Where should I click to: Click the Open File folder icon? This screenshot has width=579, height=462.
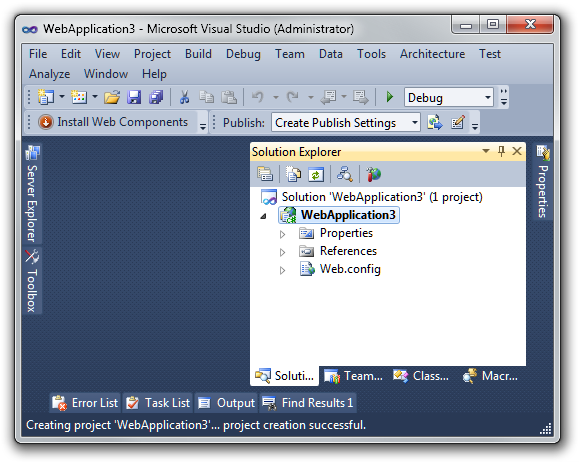112,97
